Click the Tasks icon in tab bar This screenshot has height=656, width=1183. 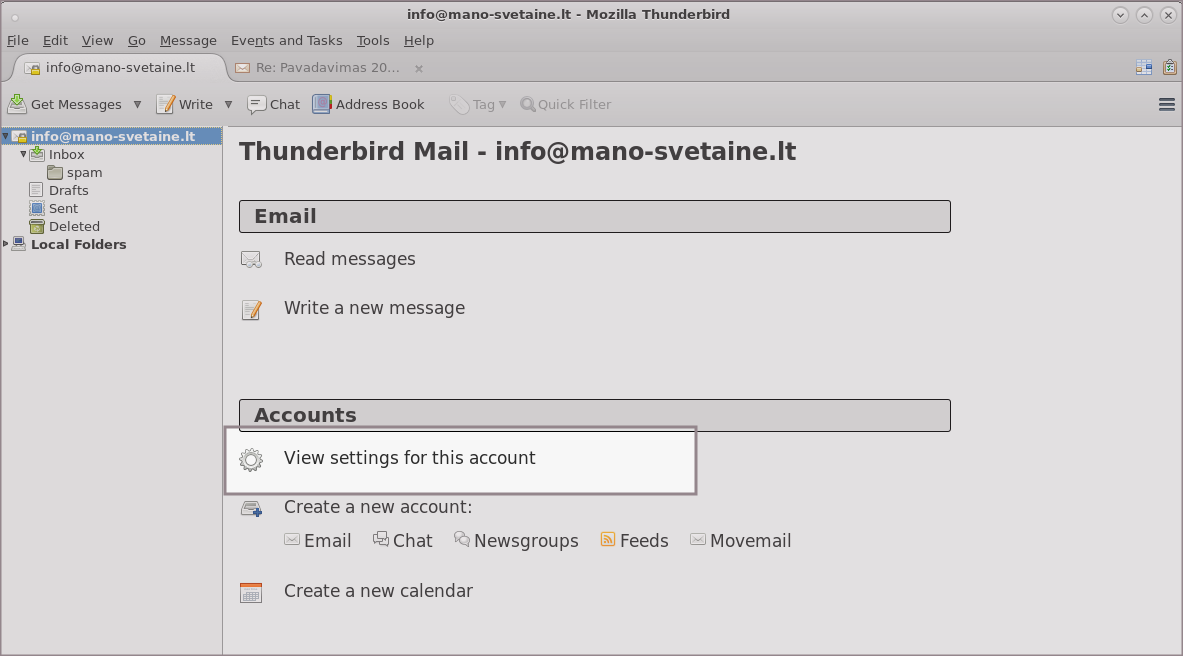click(x=1170, y=68)
